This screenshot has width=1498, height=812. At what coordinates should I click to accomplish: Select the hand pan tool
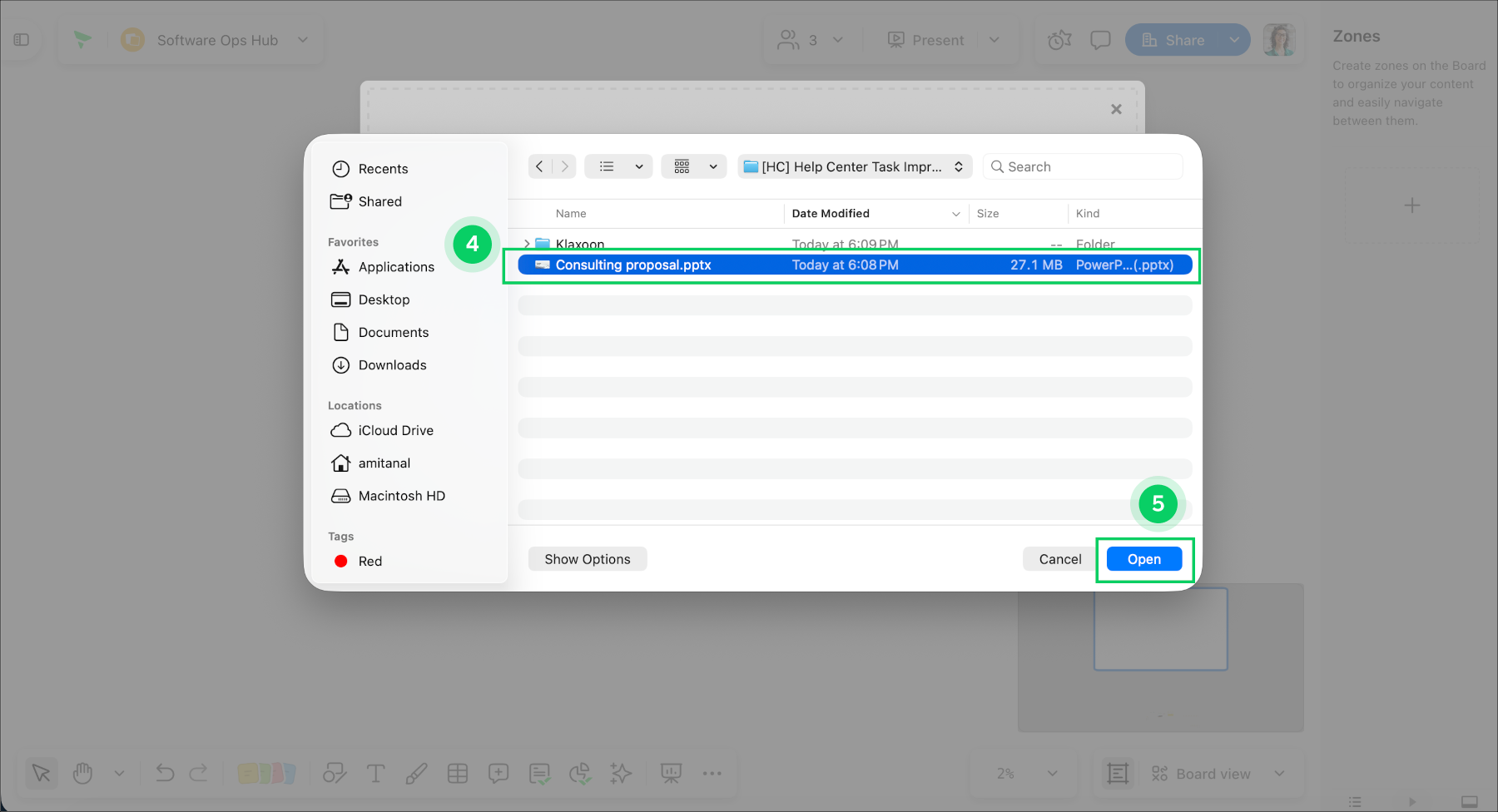[x=82, y=774]
